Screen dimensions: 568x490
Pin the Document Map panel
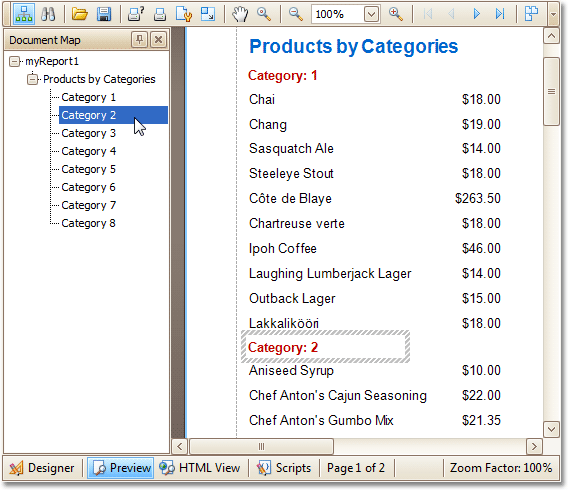(x=139, y=39)
